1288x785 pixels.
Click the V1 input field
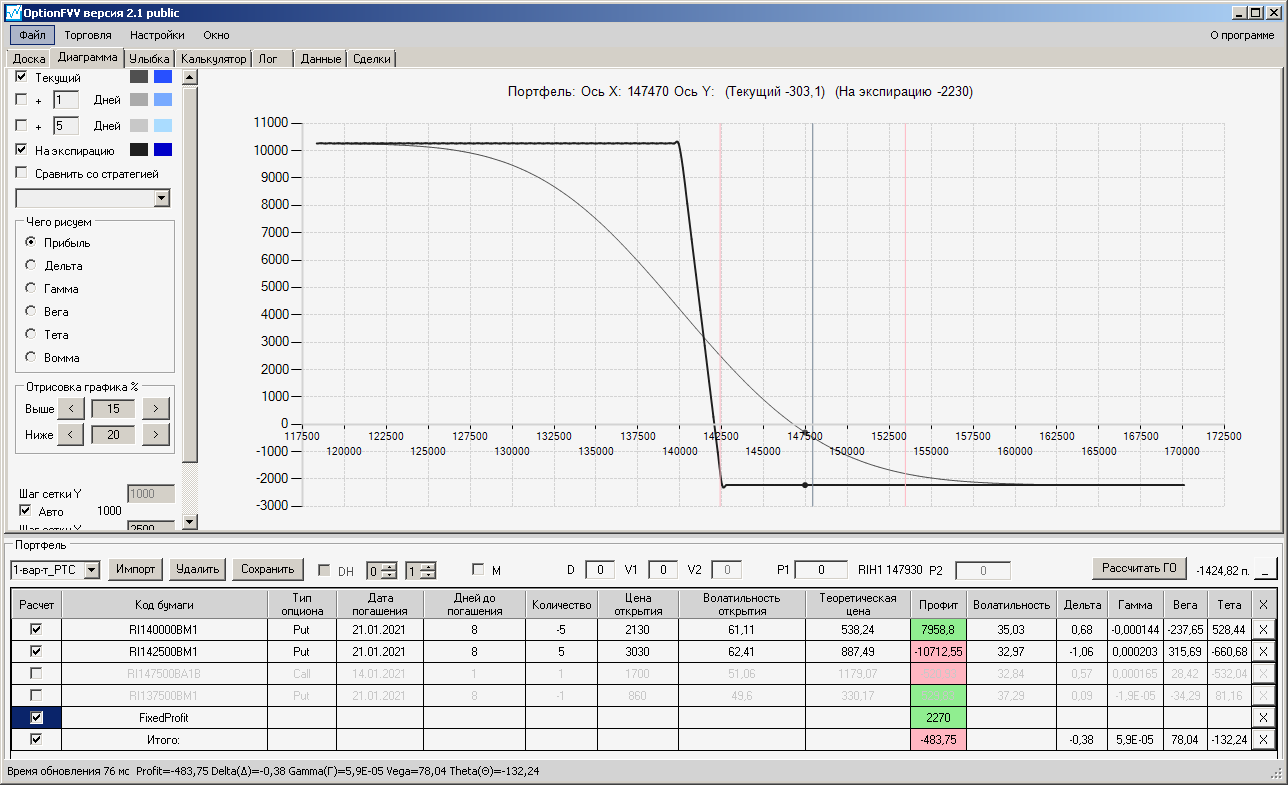point(663,570)
